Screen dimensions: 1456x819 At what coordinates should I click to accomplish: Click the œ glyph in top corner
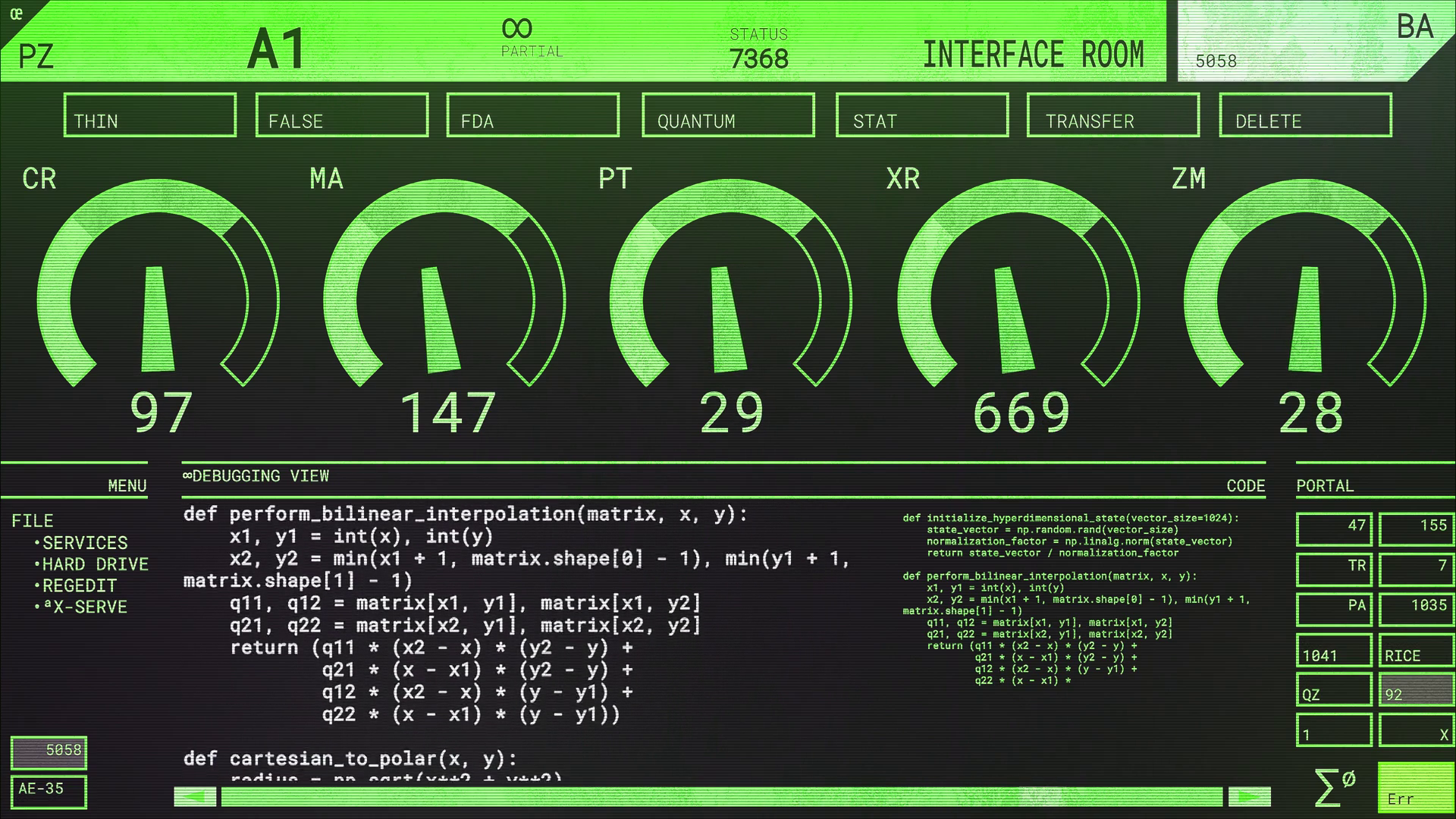pyautogui.click(x=16, y=14)
